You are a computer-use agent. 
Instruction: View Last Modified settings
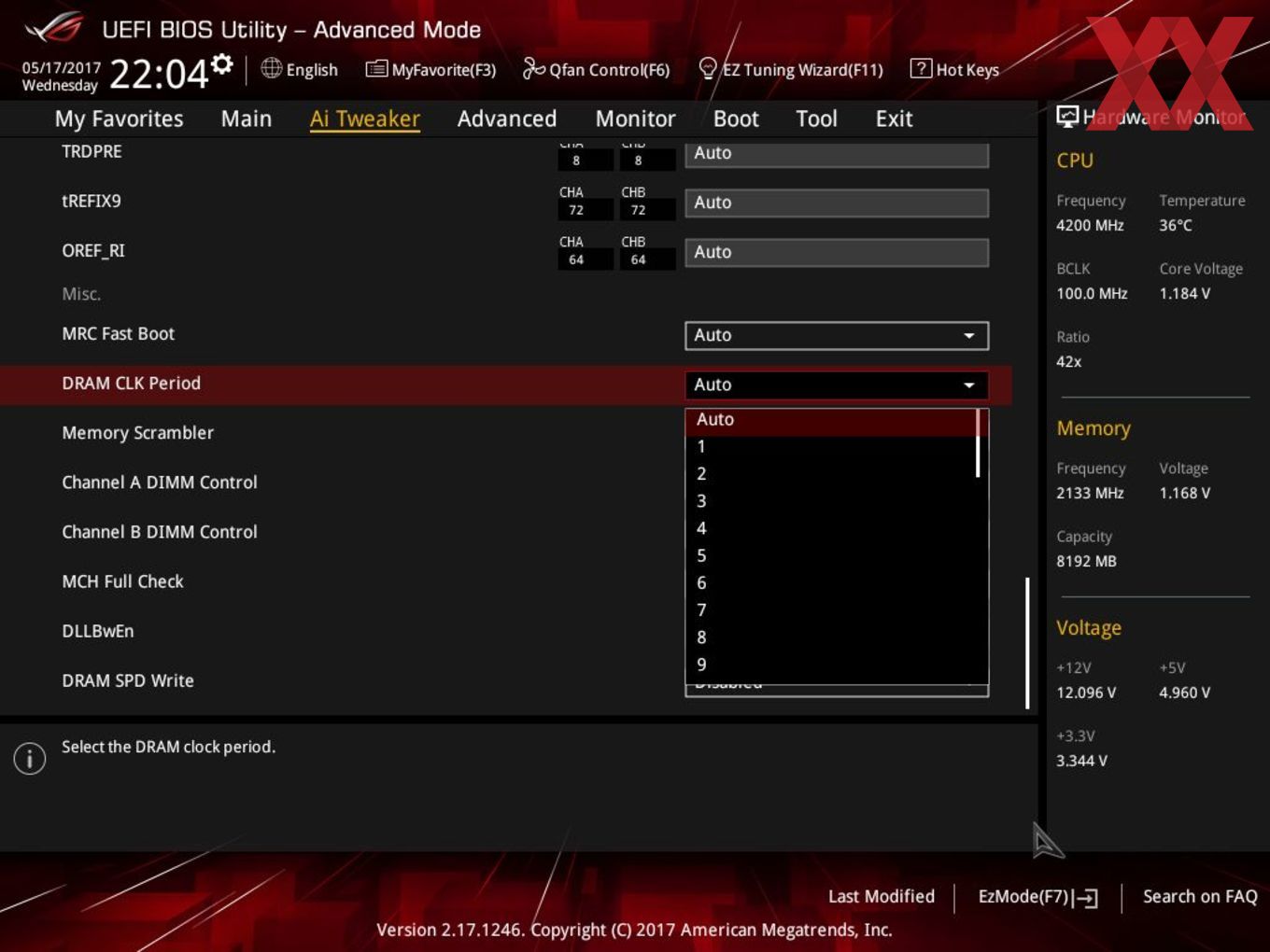tap(882, 896)
